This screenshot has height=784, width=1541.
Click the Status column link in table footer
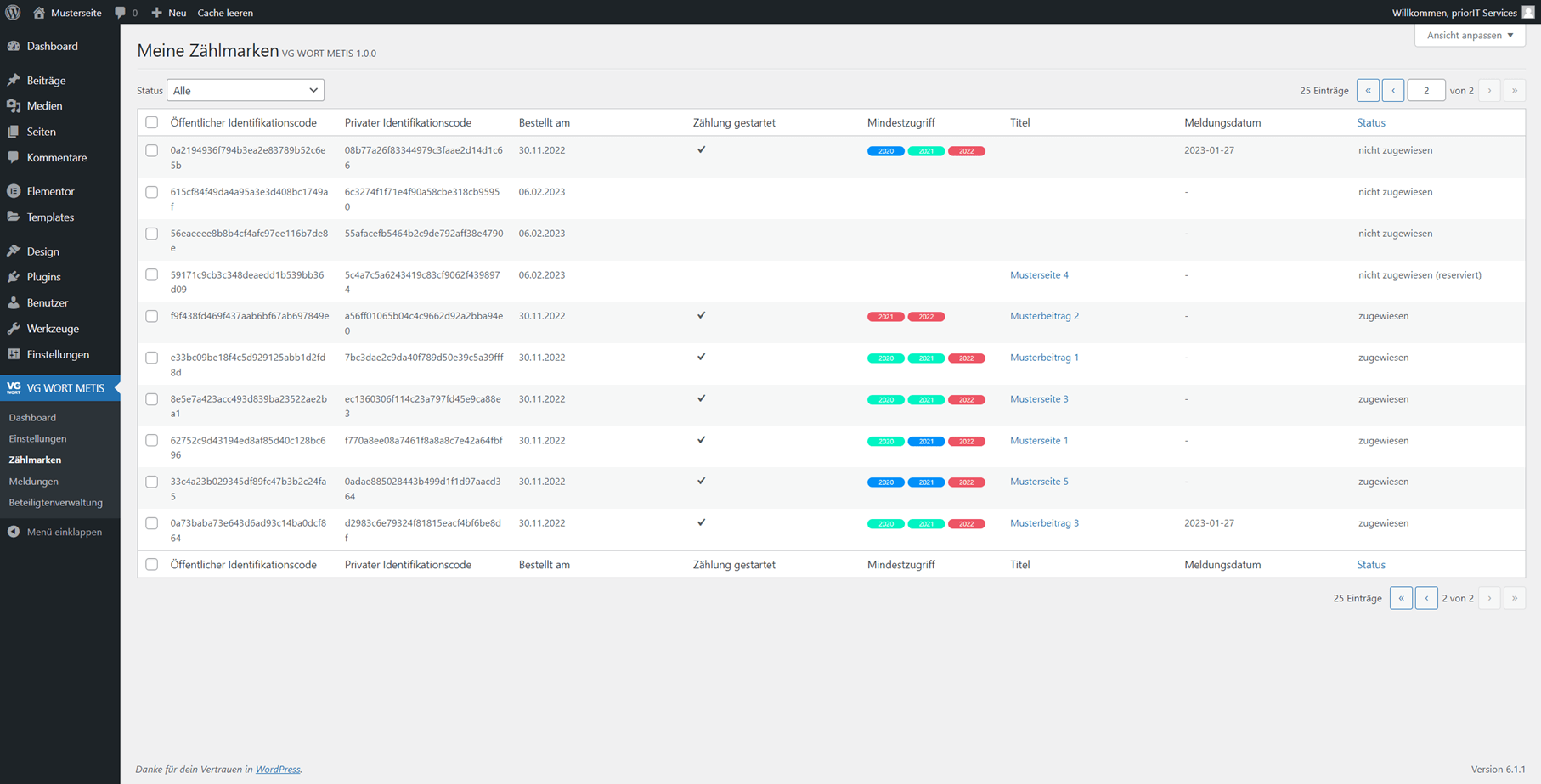[1371, 564]
